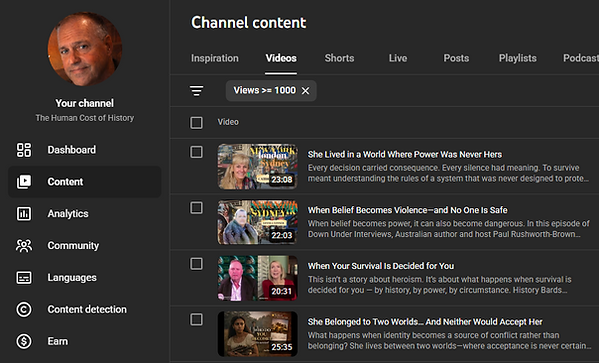Image resolution: width=599 pixels, height=363 pixels.
Task: Open 'When Belief Becomes Violence' video title
Action: point(408,210)
